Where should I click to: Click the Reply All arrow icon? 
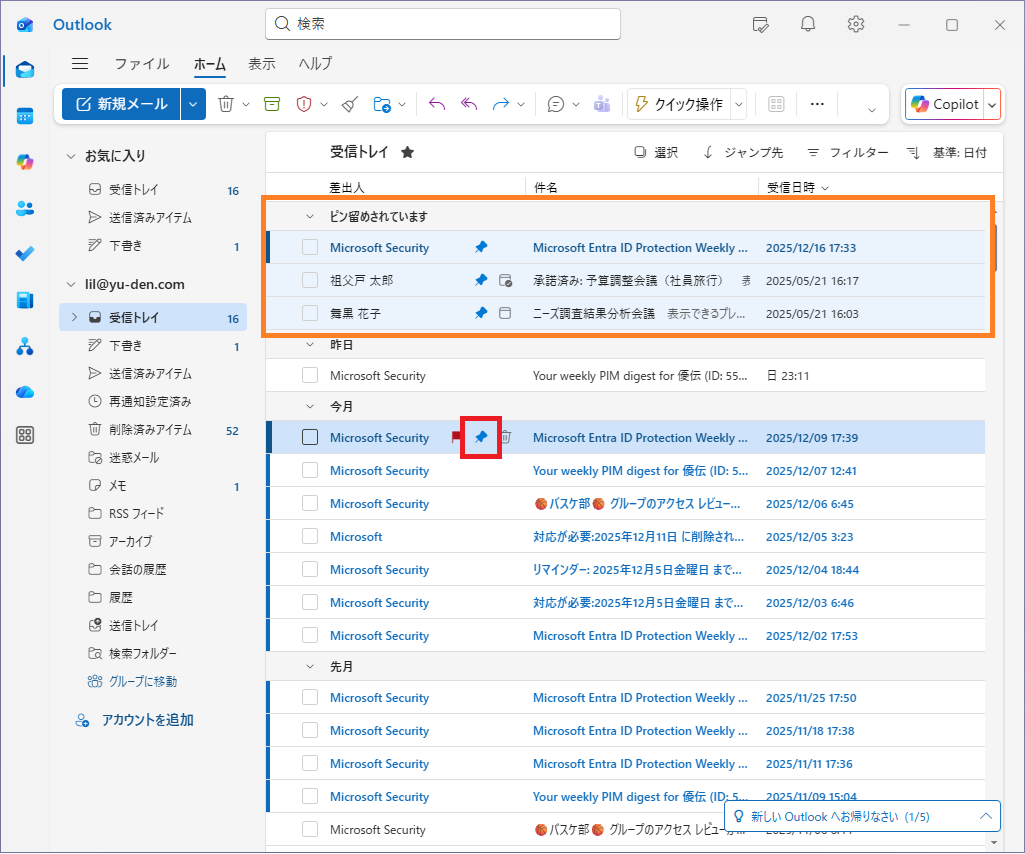click(469, 104)
